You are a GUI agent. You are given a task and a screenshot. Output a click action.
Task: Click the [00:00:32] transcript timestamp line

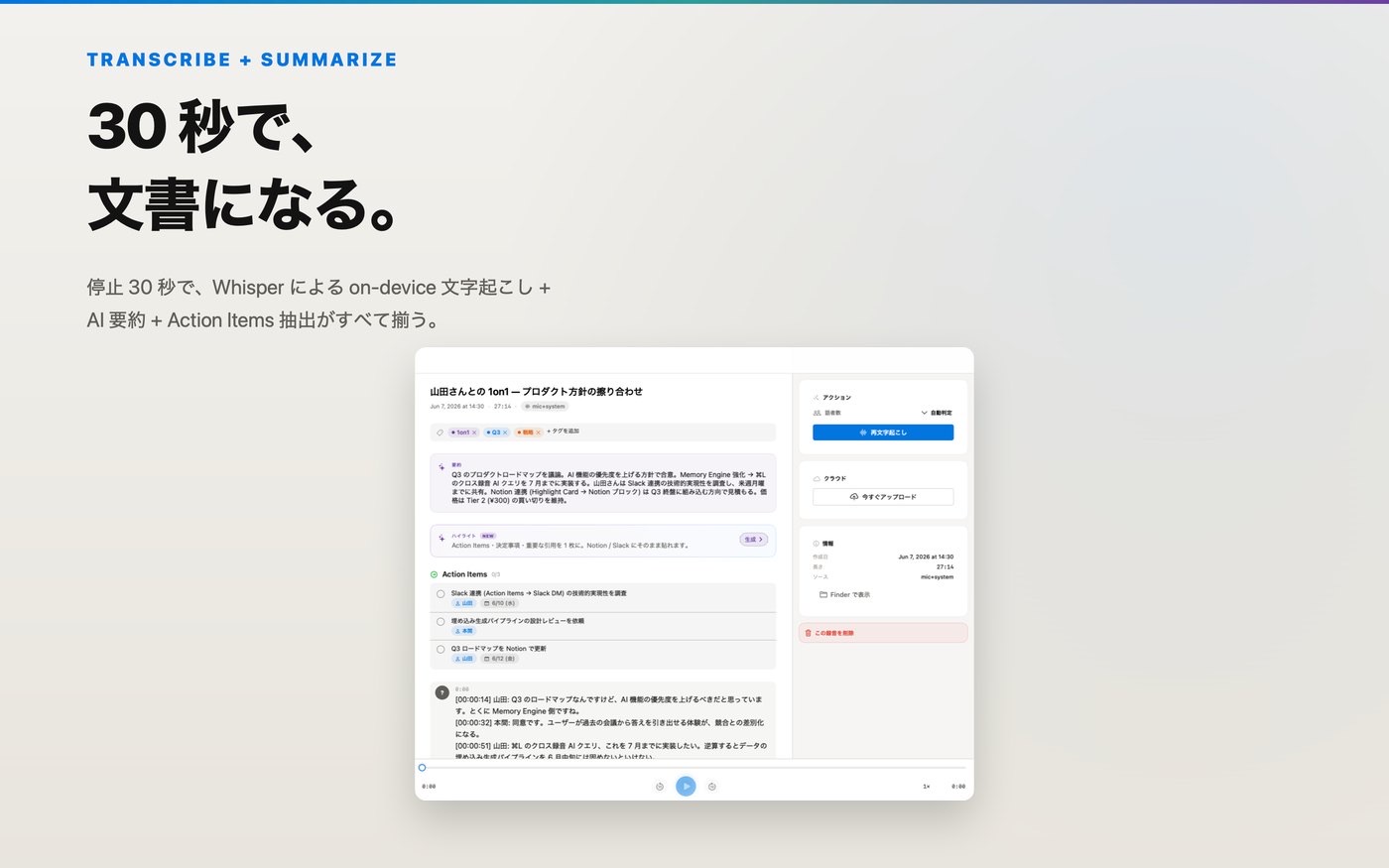[609, 728]
